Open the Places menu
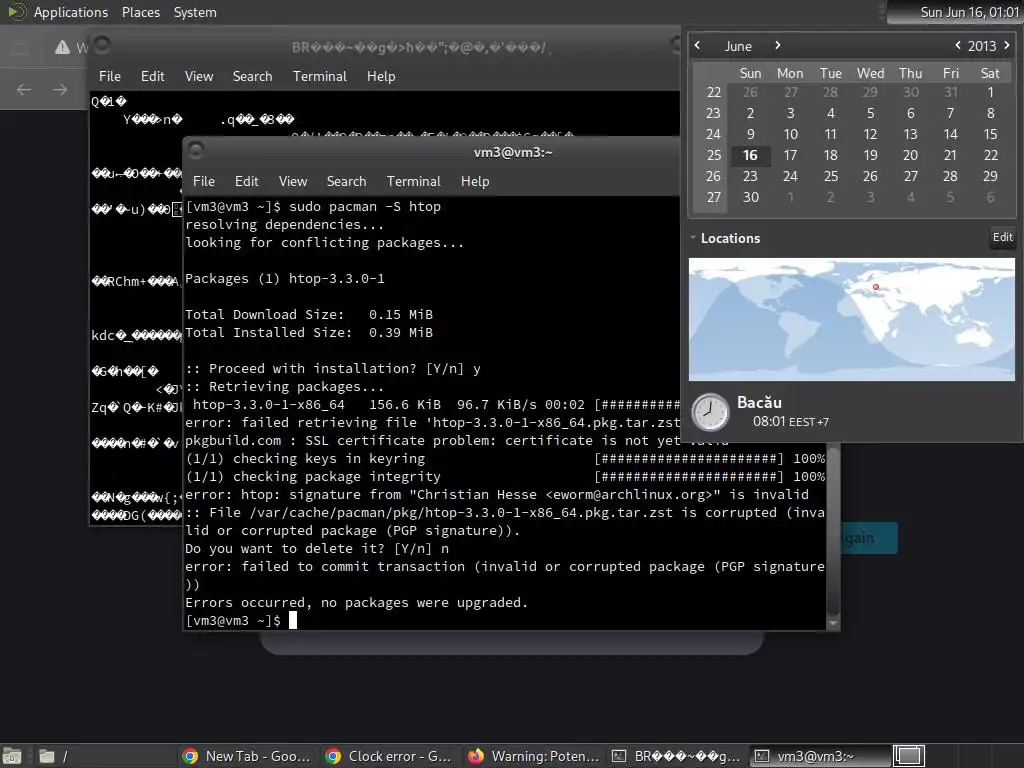 coord(140,12)
